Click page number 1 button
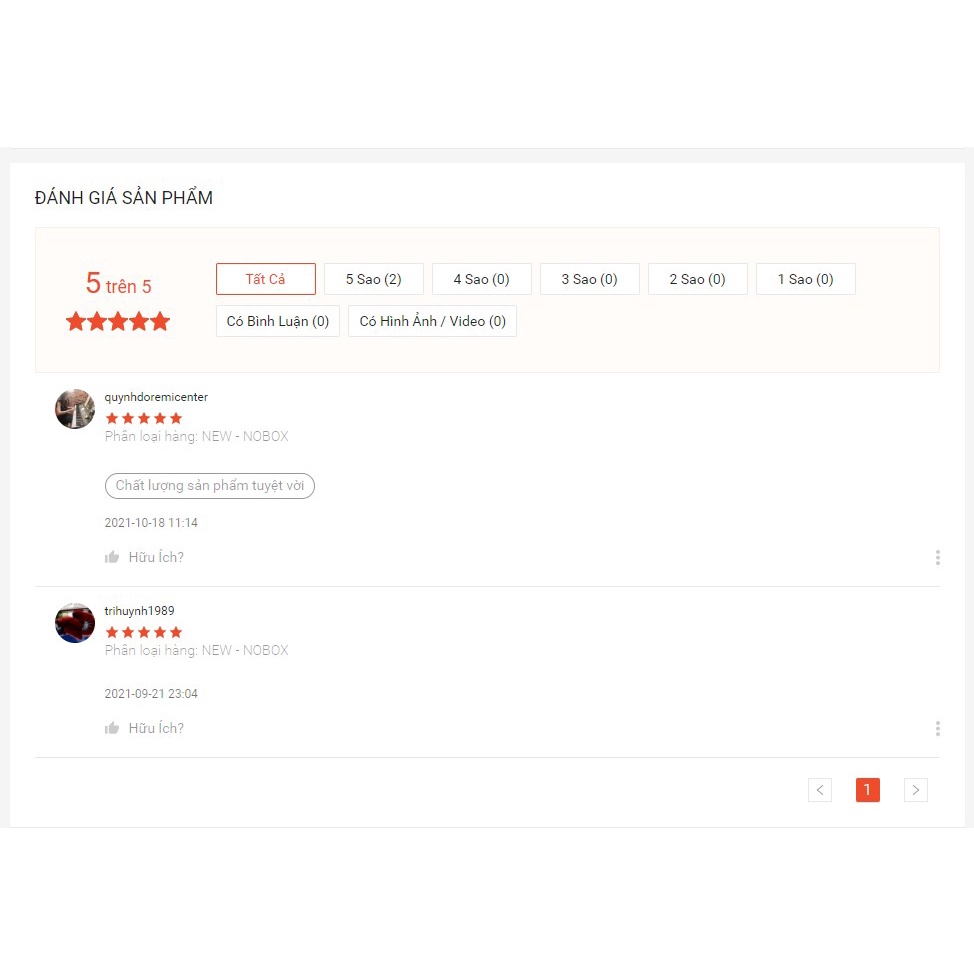Screen dimensions: 974x974 click(x=868, y=790)
